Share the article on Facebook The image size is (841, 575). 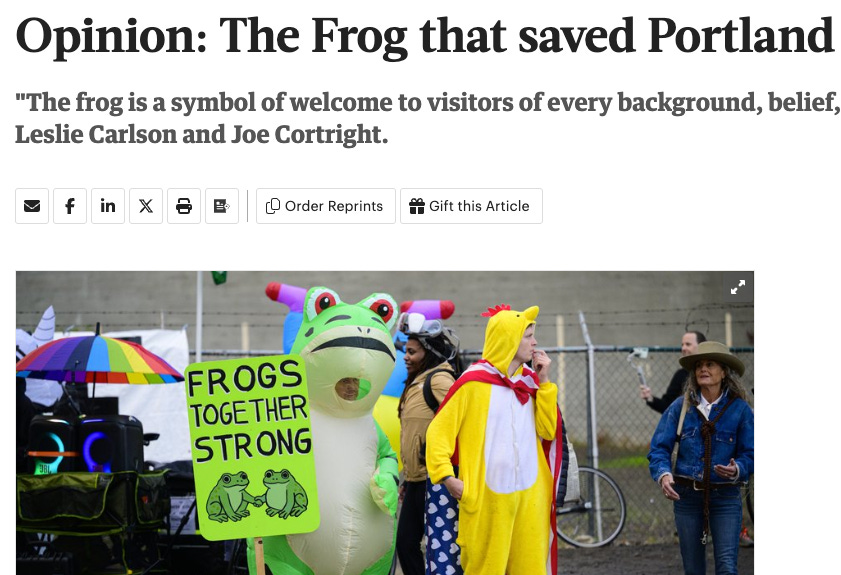[x=70, y=206]
